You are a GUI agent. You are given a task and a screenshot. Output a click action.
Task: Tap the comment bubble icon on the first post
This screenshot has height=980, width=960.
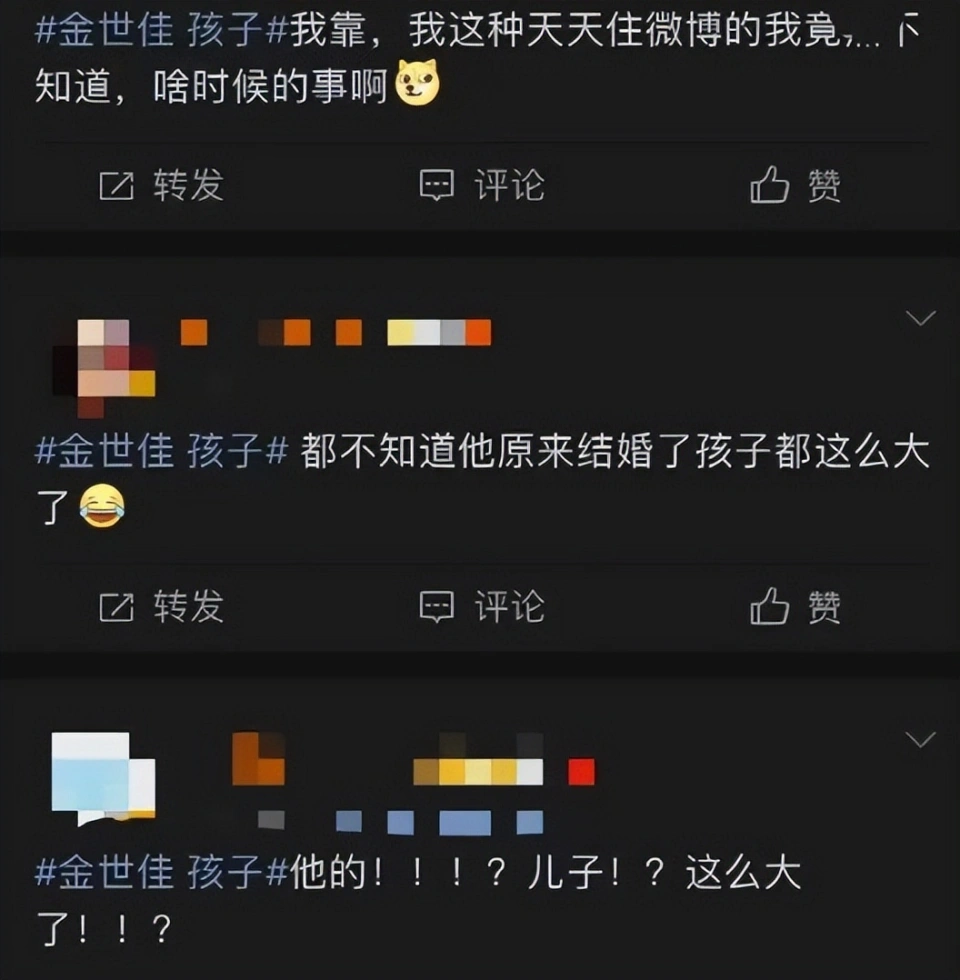[x=436, y=186]
